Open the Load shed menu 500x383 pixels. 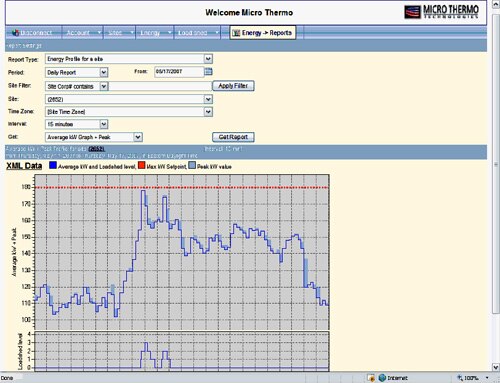pyautogui.click(x=197, y=33)
